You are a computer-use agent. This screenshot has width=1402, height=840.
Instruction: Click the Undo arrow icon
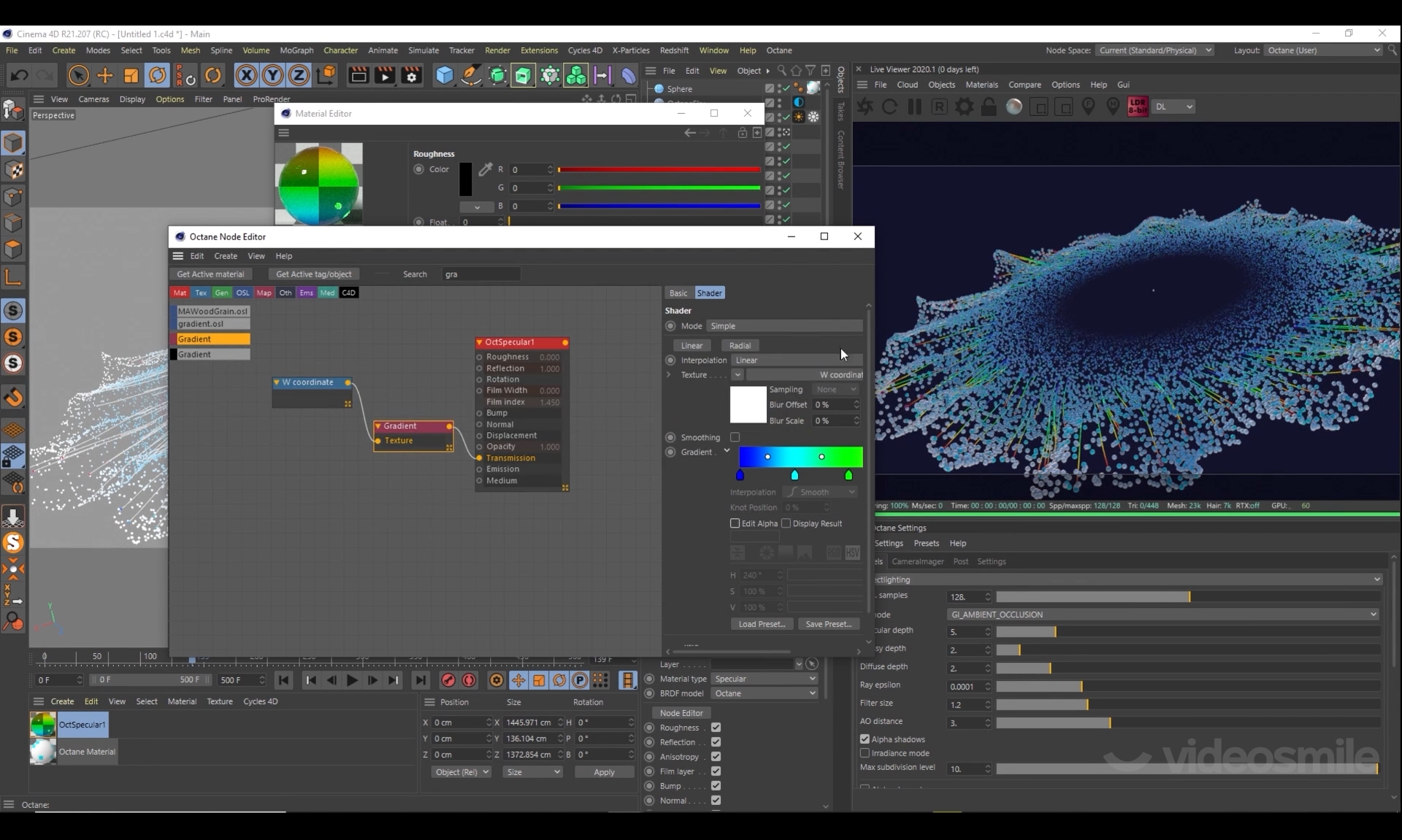click(x=20, y=75)
